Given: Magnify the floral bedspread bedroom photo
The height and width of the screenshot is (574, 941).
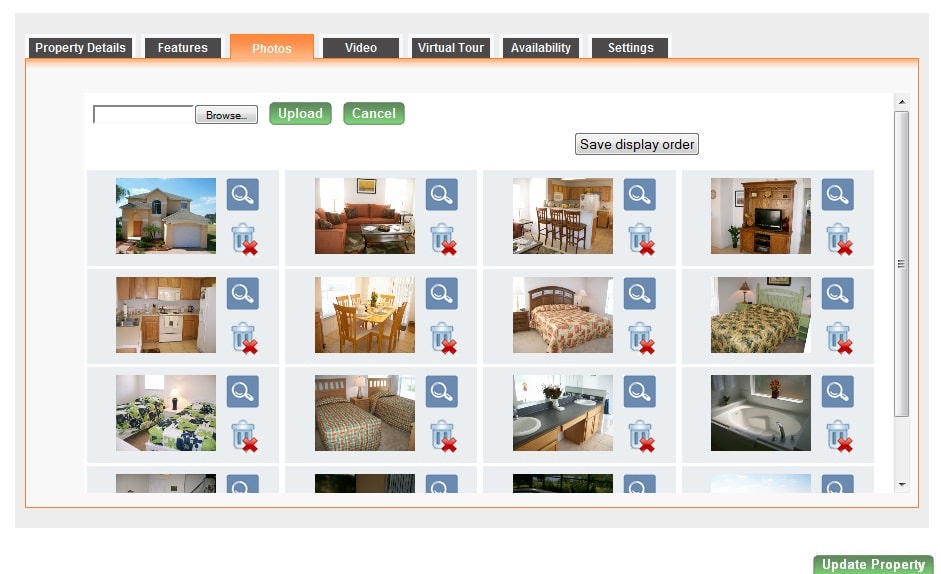Looking at the screenshot, I should (640, 293).
